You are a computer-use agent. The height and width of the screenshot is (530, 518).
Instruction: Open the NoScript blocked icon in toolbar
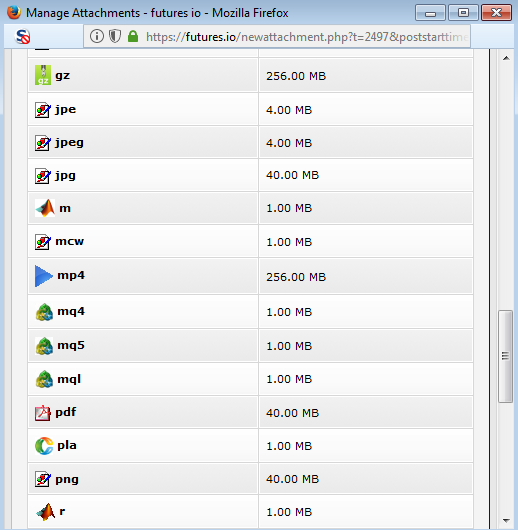coord(23,37)
